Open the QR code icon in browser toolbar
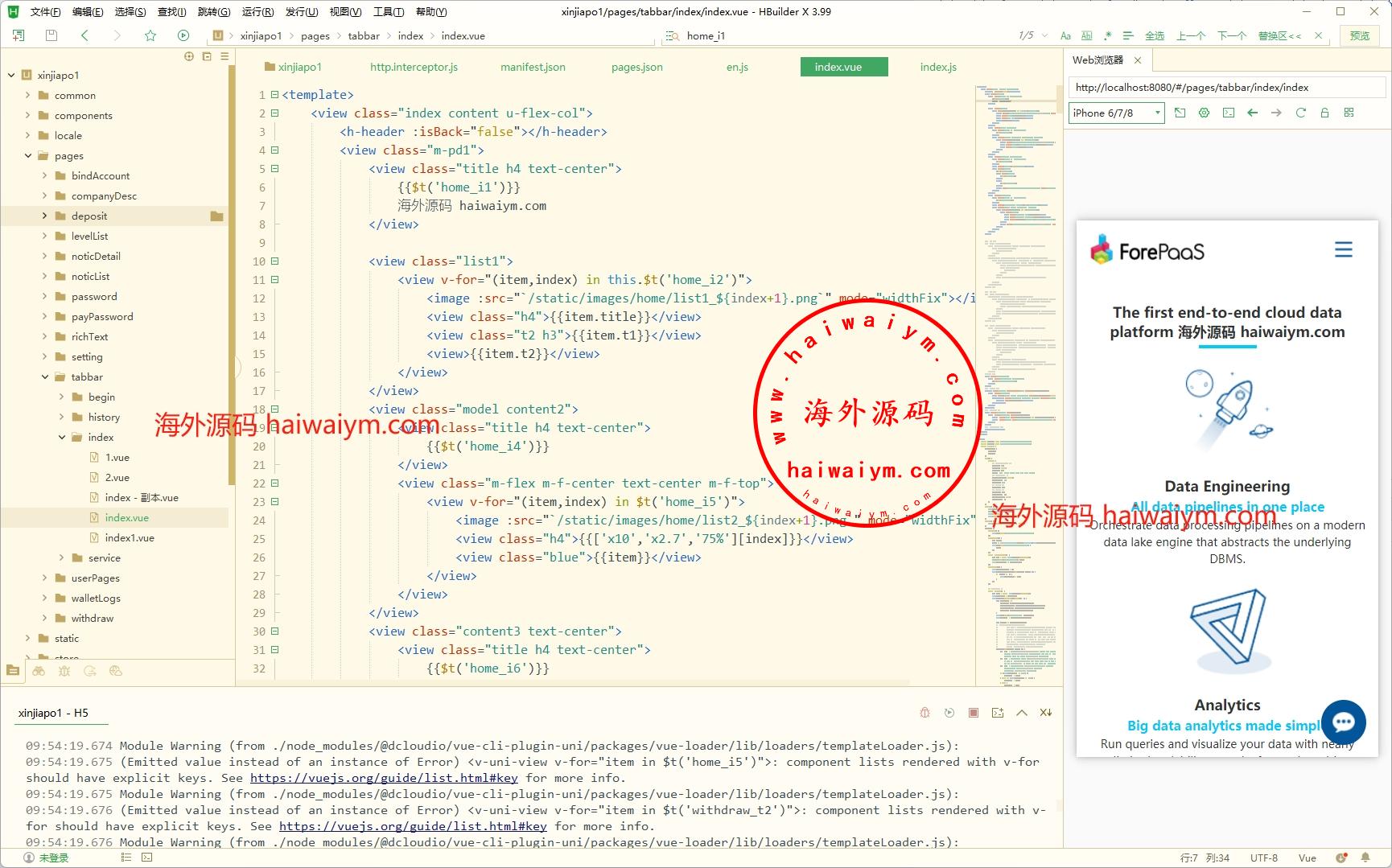 [x=1349, y=113]
